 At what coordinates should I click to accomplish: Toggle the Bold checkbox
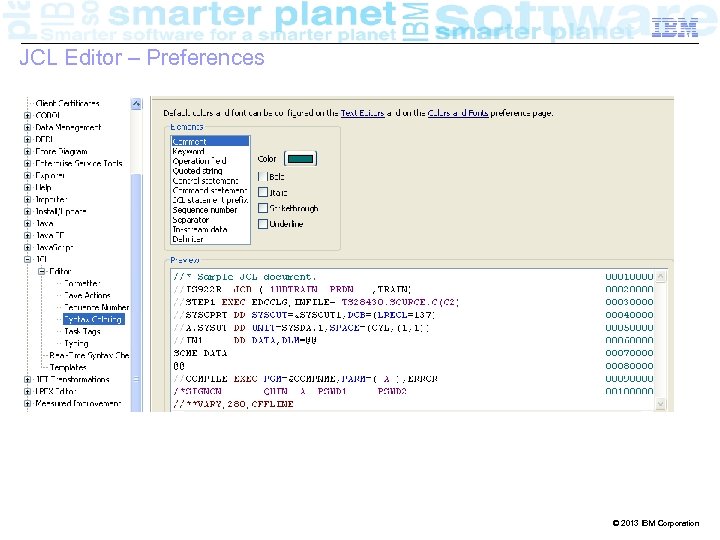coord(263,176)
